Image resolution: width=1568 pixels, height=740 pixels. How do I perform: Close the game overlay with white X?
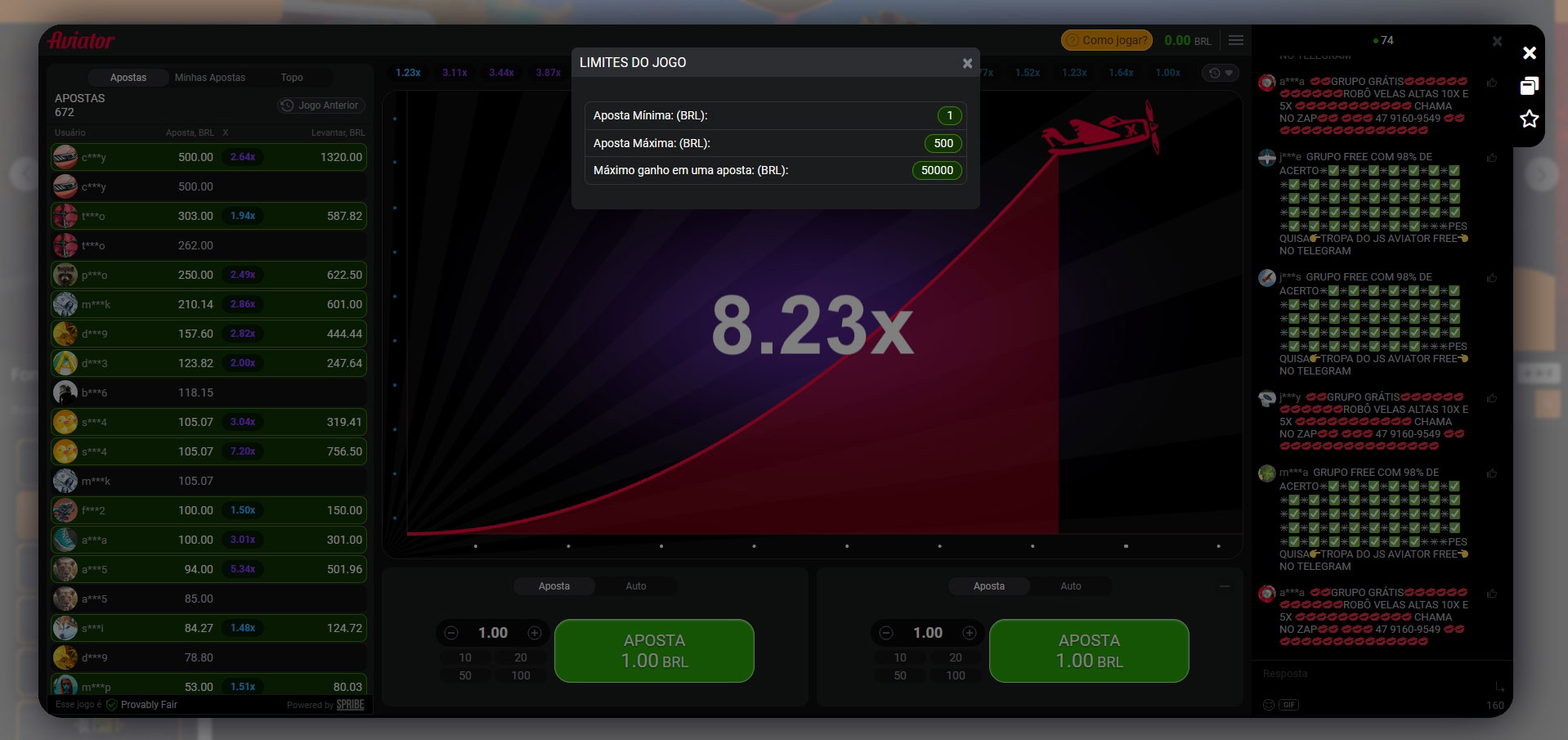click(1530, 53)
